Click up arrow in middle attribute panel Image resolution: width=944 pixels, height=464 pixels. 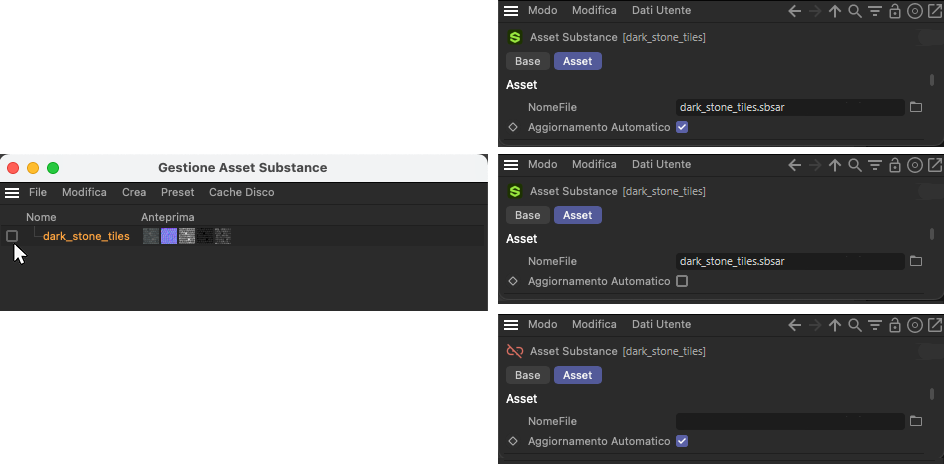click(x=834, y=165)
